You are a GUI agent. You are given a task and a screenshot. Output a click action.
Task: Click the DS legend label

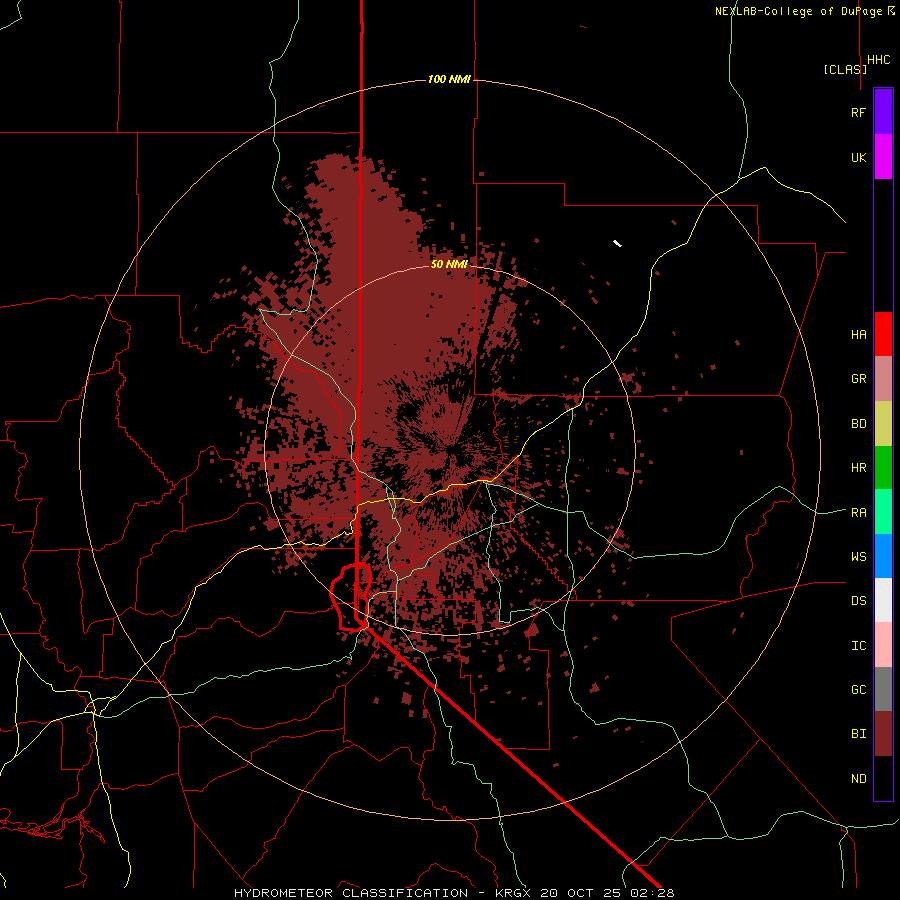[859, 601]
